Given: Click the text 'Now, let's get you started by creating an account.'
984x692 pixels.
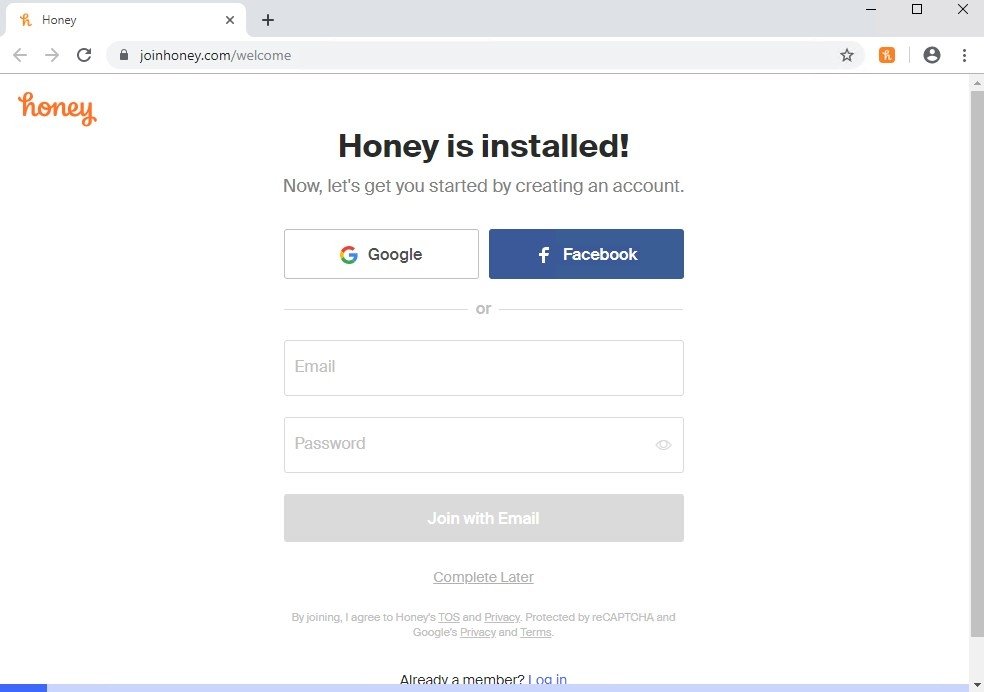Looking at the screenshot, I should pyautogui.click(x=483, y=186).
